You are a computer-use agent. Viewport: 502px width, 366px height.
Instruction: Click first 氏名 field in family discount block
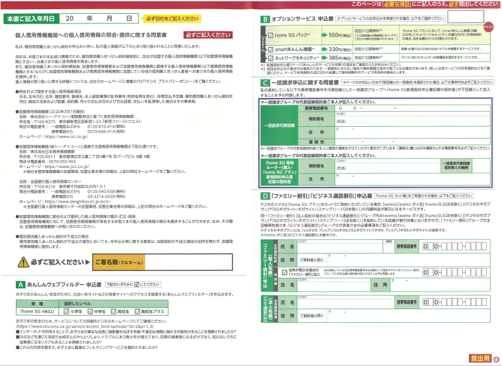coord(340,247)
